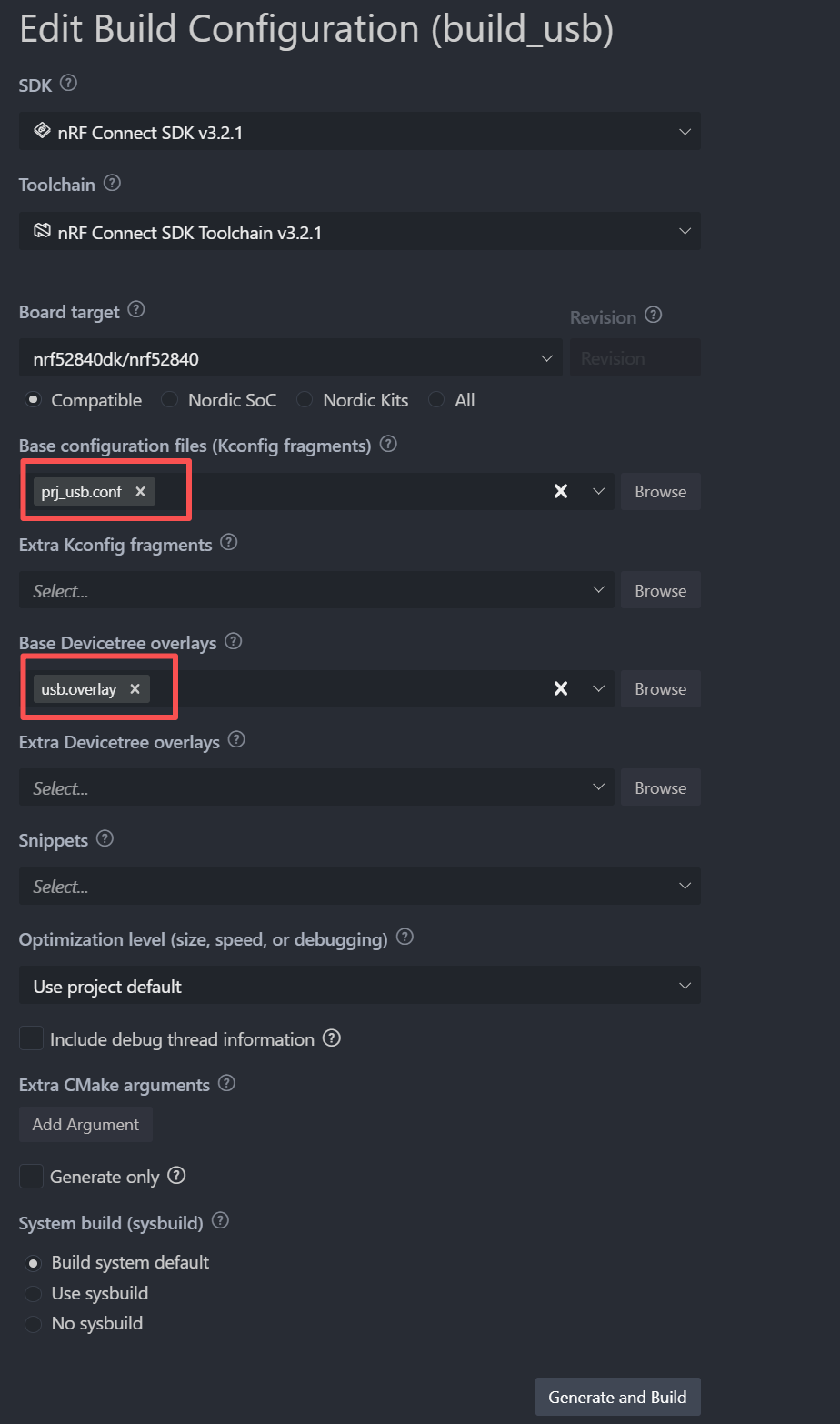Image resolution: width=840 pixels, height=1424 pixels.
Task: Open Optimization level dropdown showing Use project default
Action: (359, 986)
